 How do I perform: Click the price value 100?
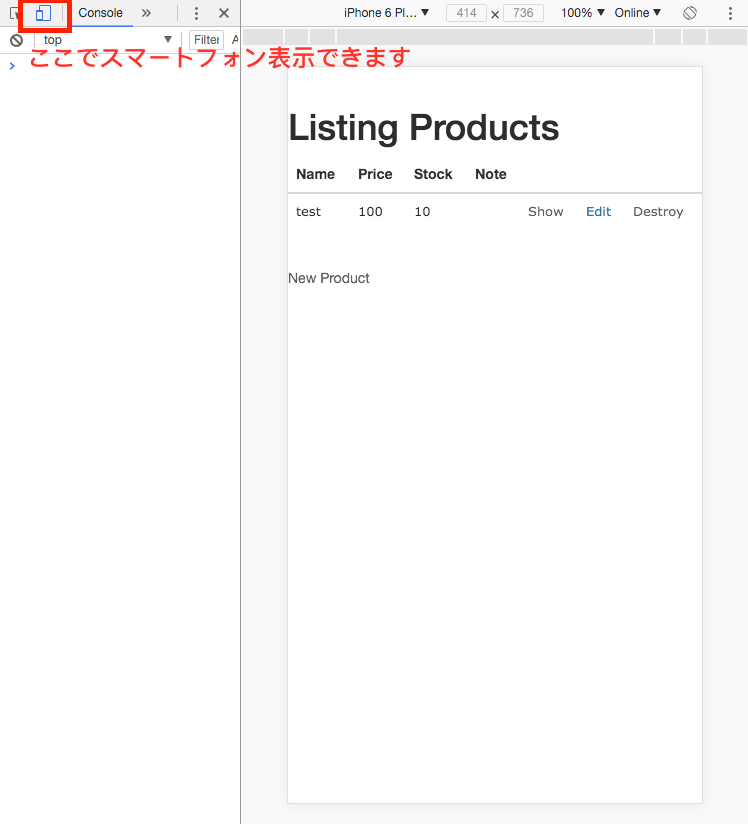pyautogui.click(x=371, y=212)
